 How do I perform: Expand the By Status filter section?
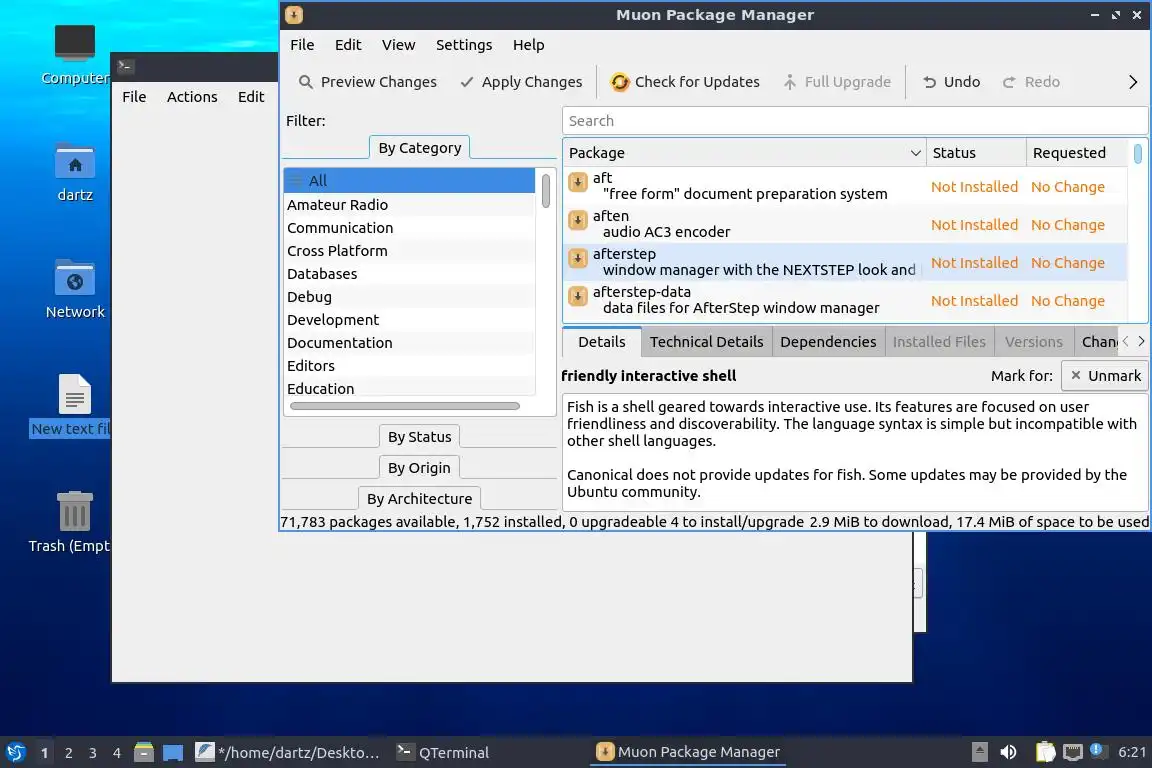(420, 437)
